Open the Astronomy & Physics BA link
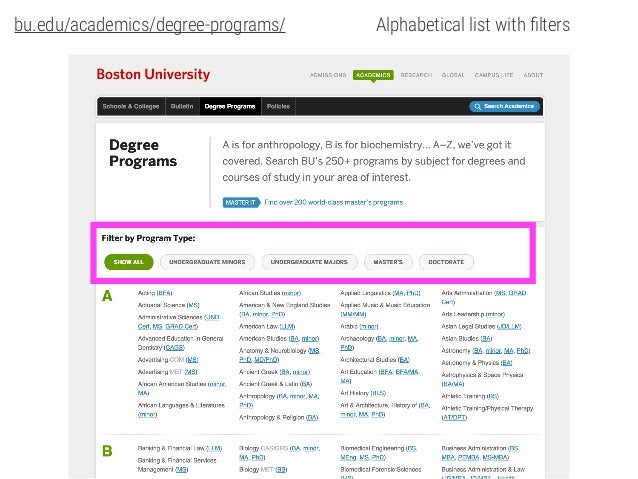Image resolution: width=638 pixels, height=479 pixels. [x=507, y=363]
